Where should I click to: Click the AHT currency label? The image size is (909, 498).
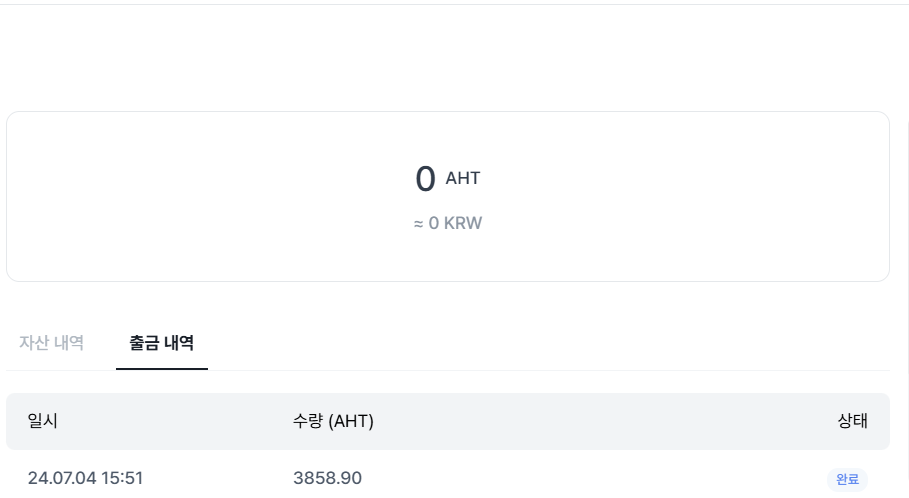point(463,178)
